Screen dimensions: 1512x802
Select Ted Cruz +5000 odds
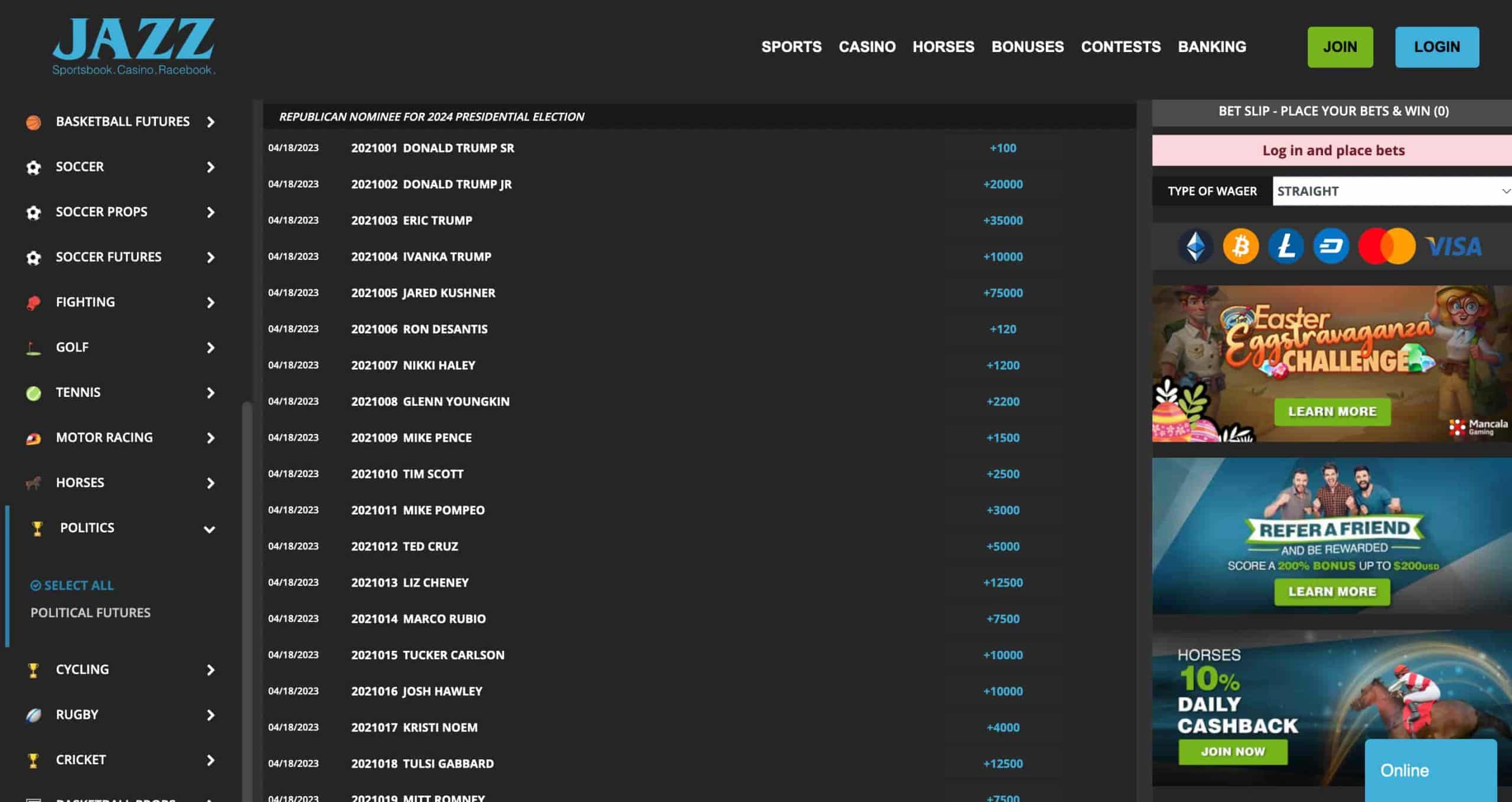(x=1003, y=547)
